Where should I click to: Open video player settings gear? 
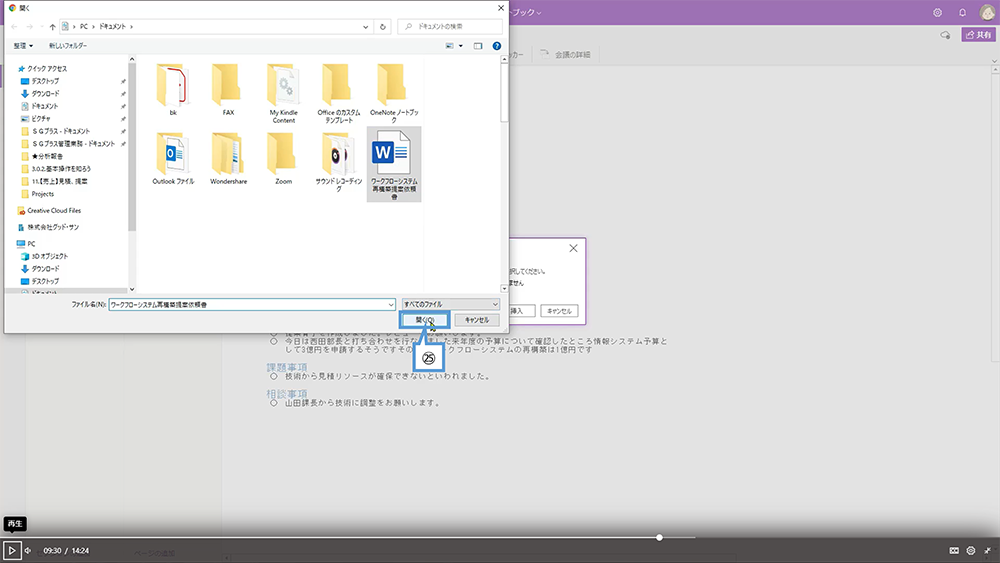pyautogui.click(x=971, y=550)
